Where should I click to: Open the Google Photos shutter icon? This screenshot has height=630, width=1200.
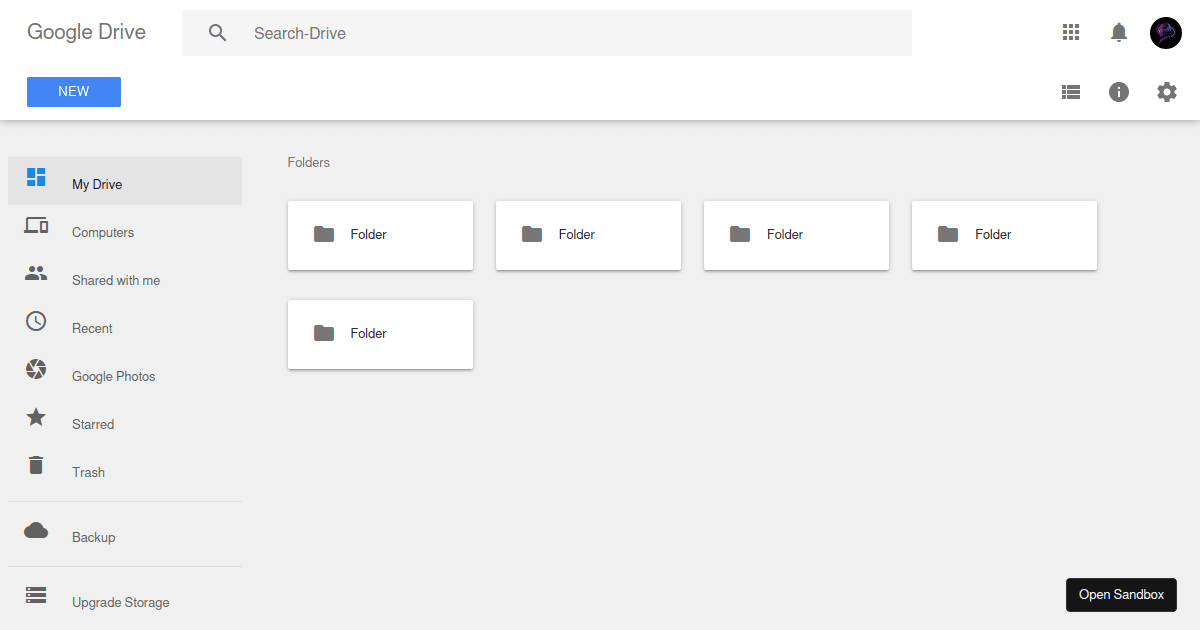click(36, 369)
